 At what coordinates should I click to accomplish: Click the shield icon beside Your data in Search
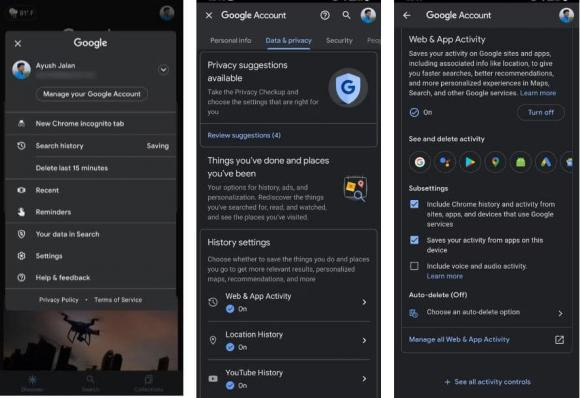click(21, 234)
